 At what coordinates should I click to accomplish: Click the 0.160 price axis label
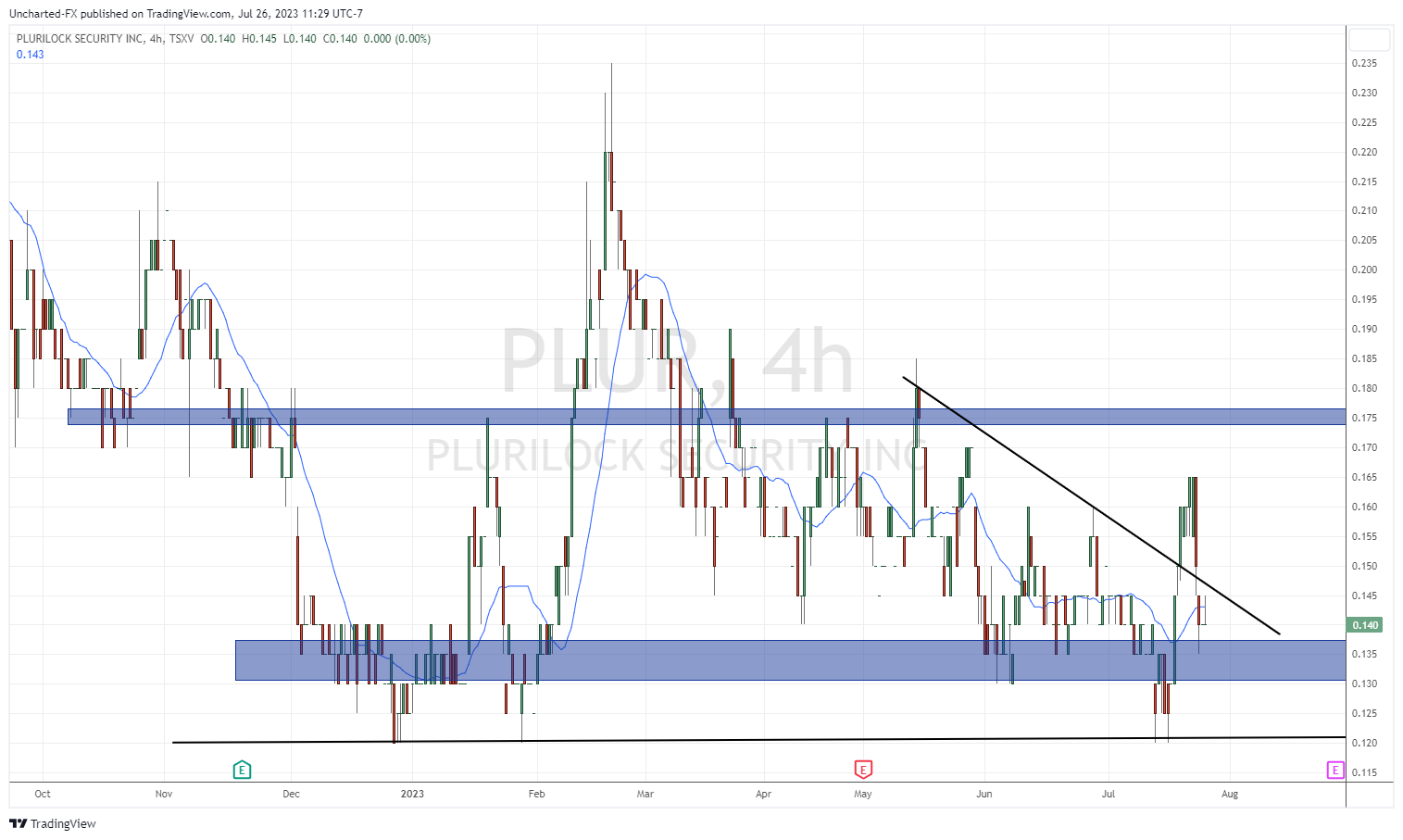pyautogui.click(x=1364, y=507)
